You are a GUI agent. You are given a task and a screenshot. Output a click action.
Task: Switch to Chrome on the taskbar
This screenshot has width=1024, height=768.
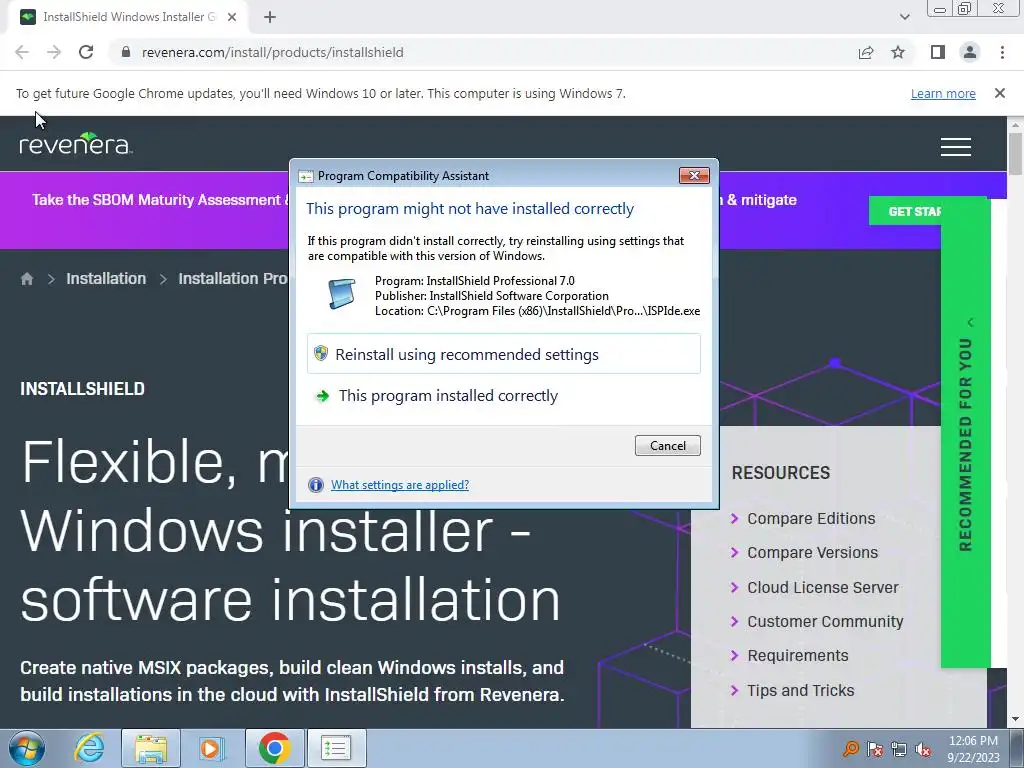point(274,748)
